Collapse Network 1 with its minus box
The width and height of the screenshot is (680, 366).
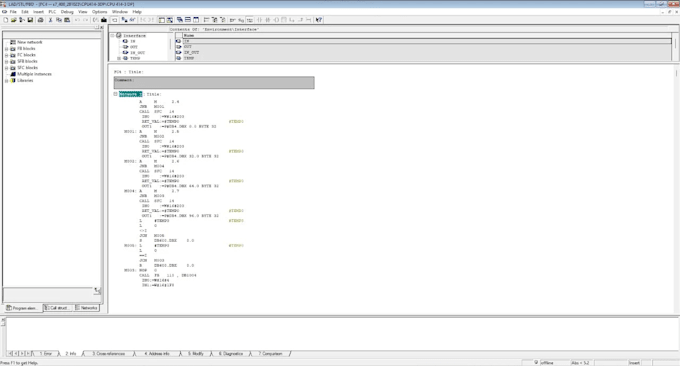(116, 94)
